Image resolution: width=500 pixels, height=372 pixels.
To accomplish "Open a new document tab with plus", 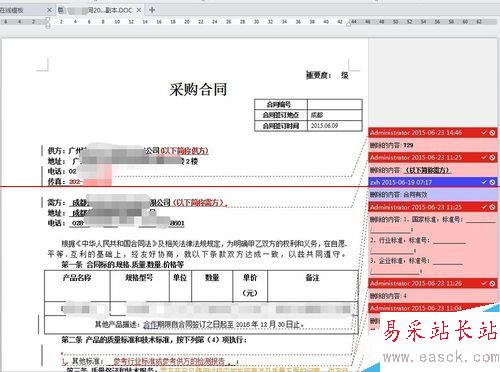I will (152, 10).
